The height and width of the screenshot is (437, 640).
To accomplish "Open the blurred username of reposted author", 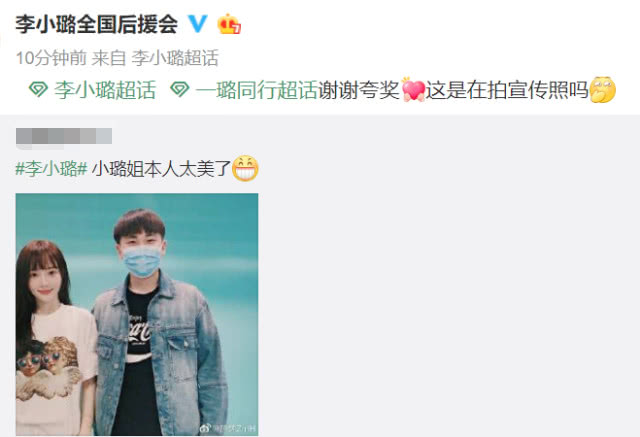I will [x=64, y=136].
